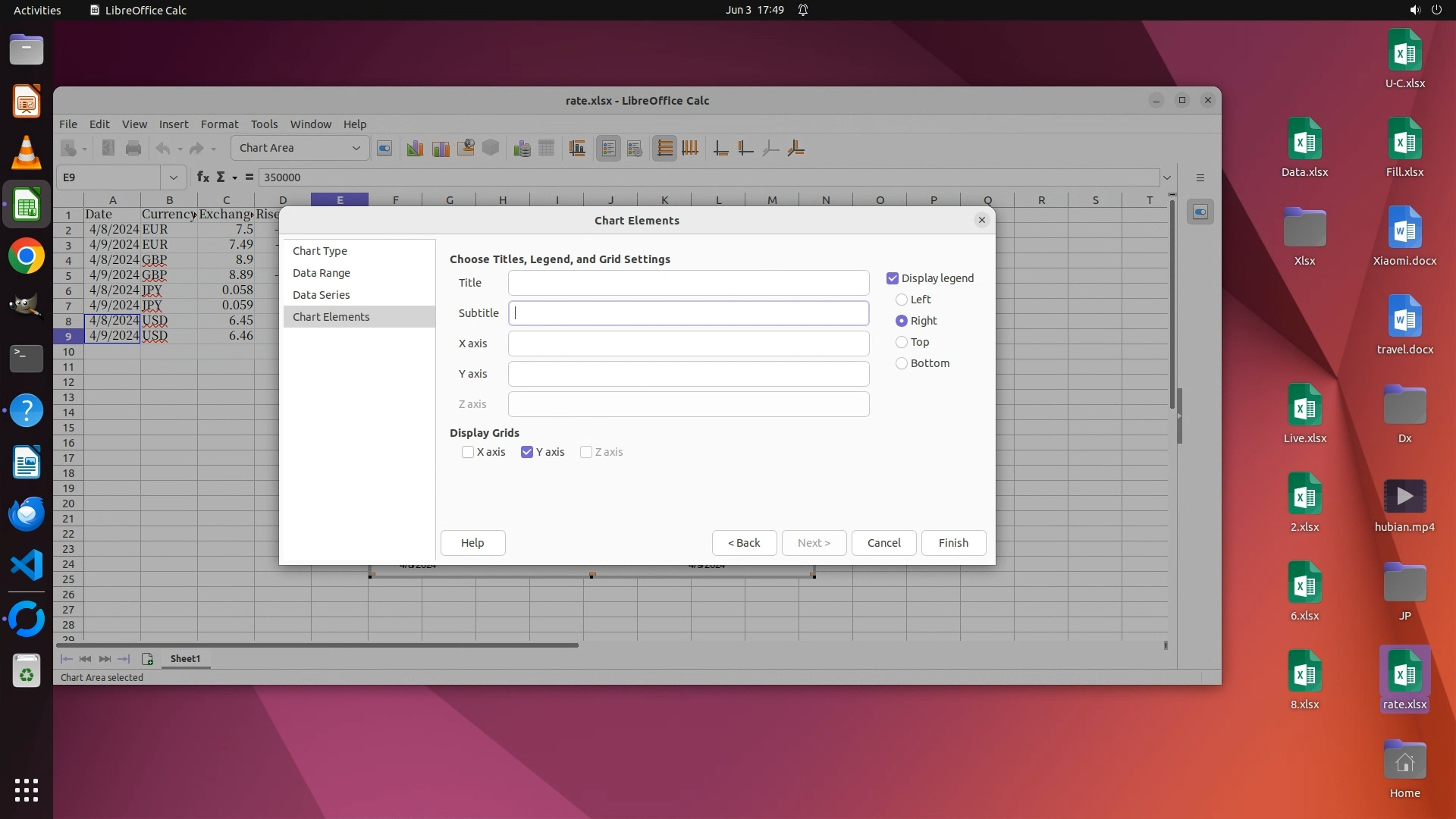Click in the Title input field
This screenshot has height=819, width=1456.
tap(688, 283)
